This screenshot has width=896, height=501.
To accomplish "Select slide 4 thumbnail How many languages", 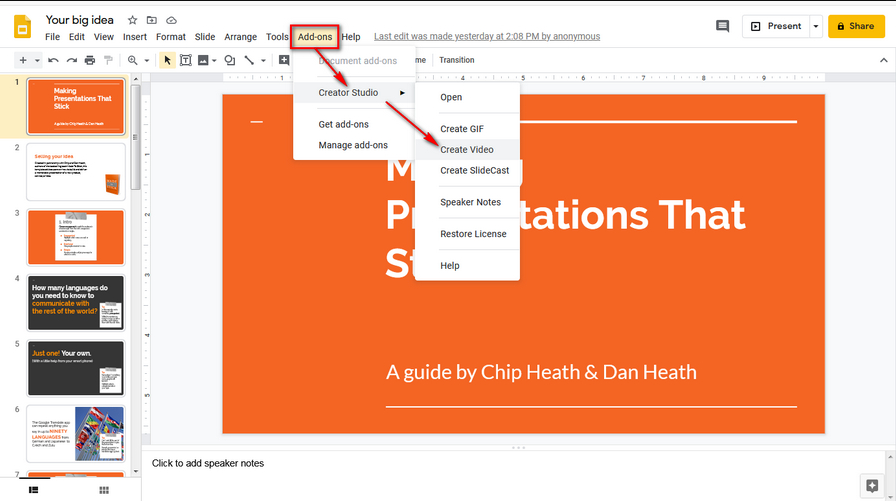I will click(x=75, y=303).
